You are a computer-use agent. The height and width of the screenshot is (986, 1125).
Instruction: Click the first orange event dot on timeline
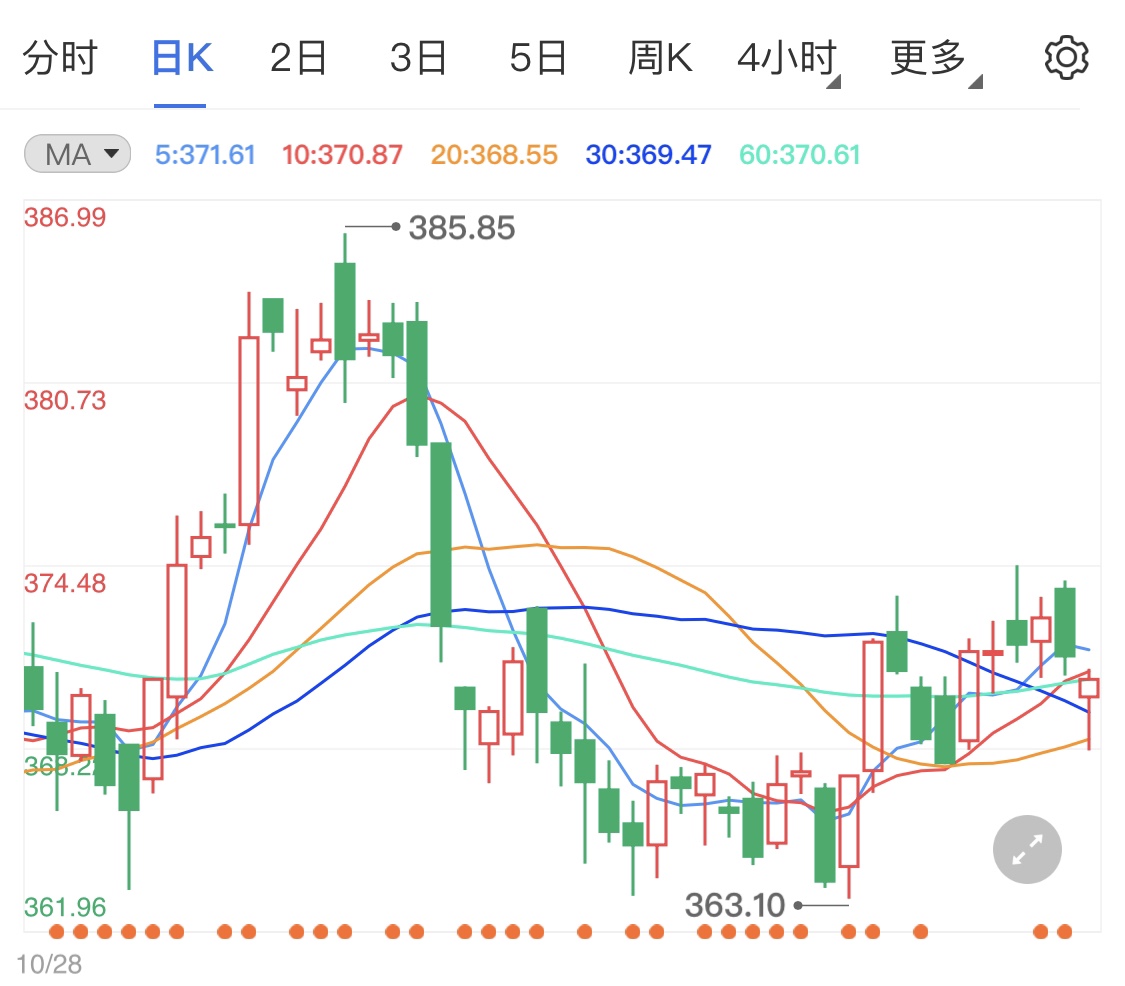[x=57, y=932]
